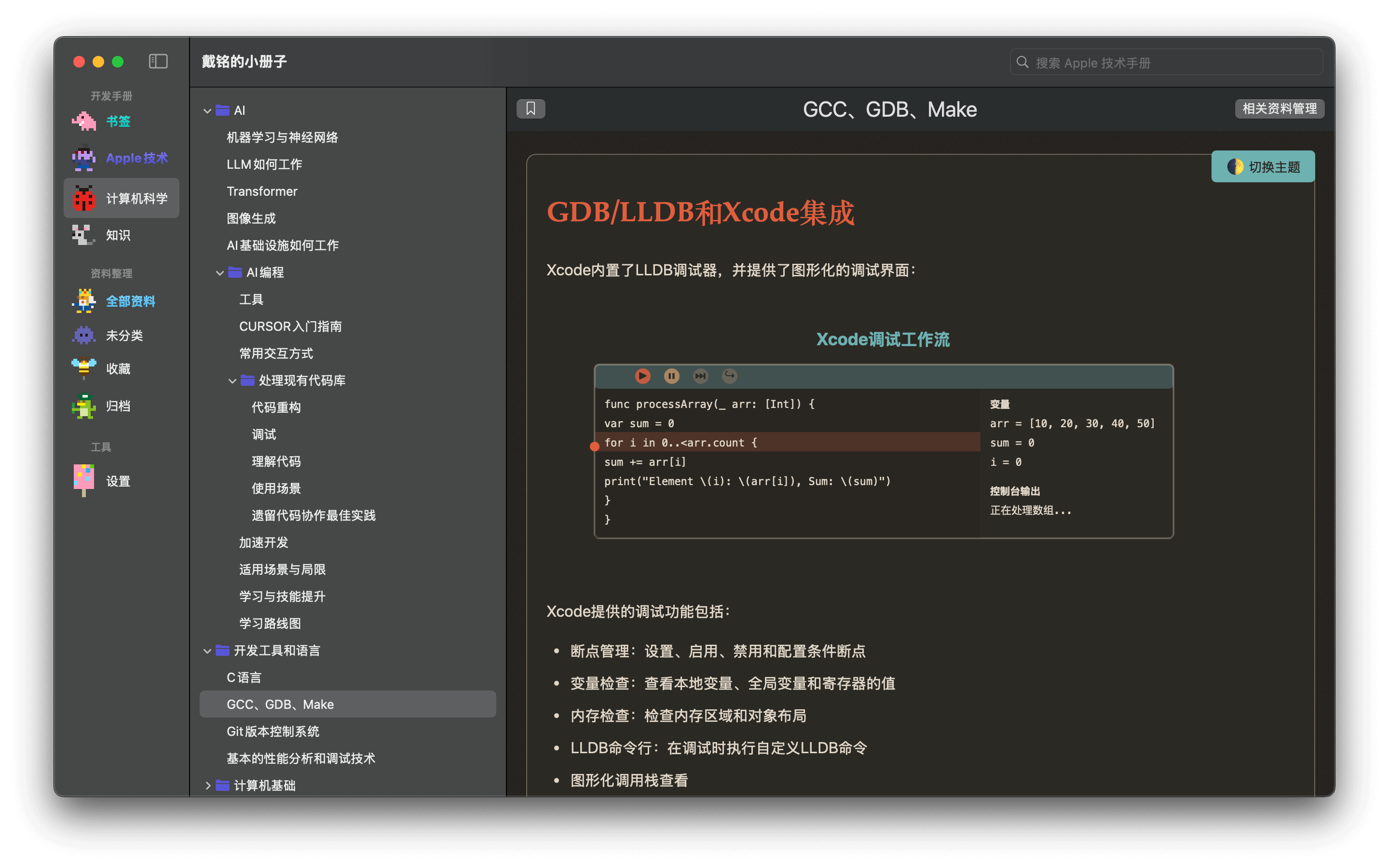The height and width of the screenshot is (868, 1389).
Task: Click the skip-forward button in debugger toolbar
Action: click(700, 376)
